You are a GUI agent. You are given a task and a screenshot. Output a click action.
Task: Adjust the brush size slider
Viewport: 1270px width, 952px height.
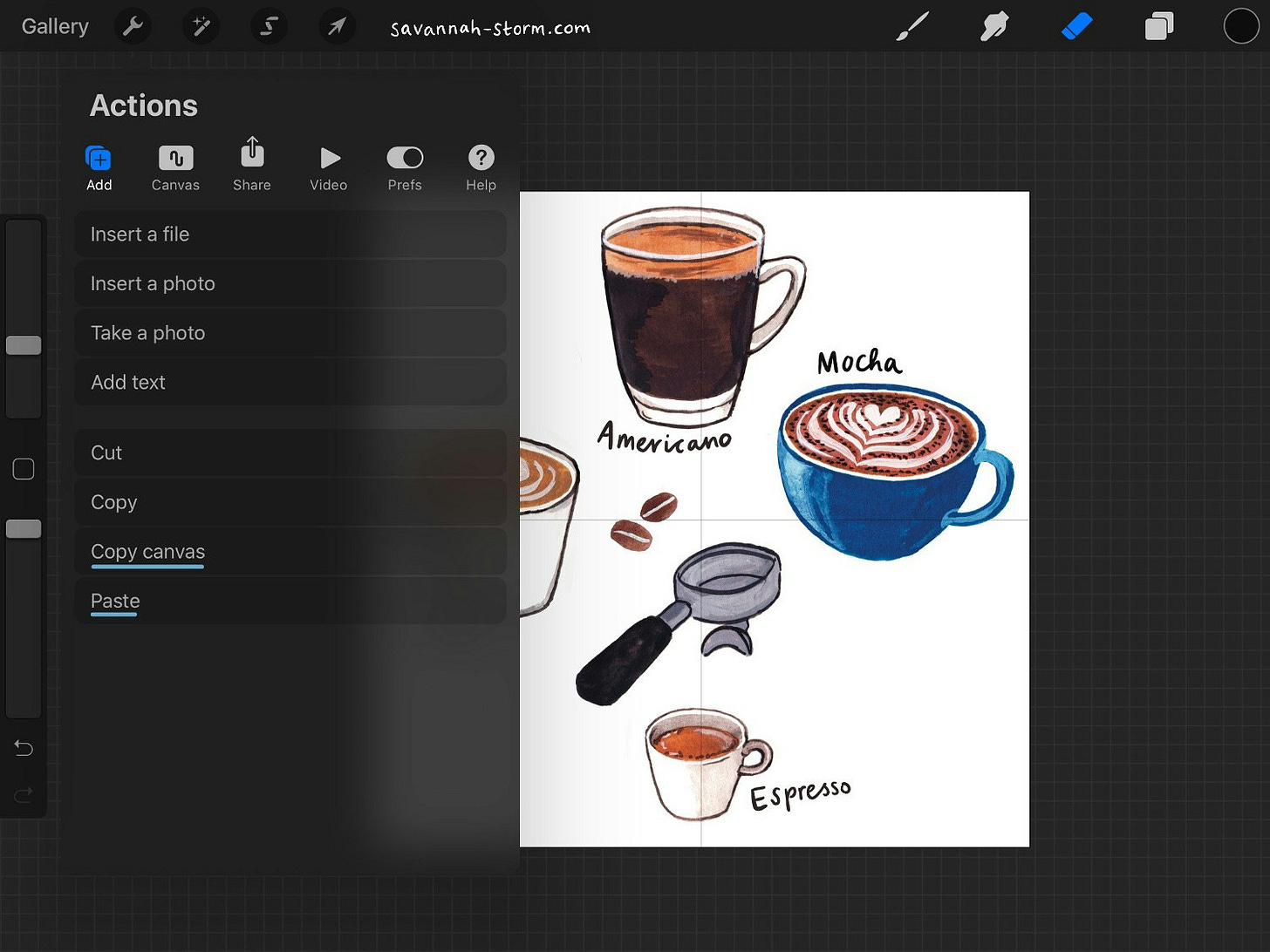pos(24,345)
